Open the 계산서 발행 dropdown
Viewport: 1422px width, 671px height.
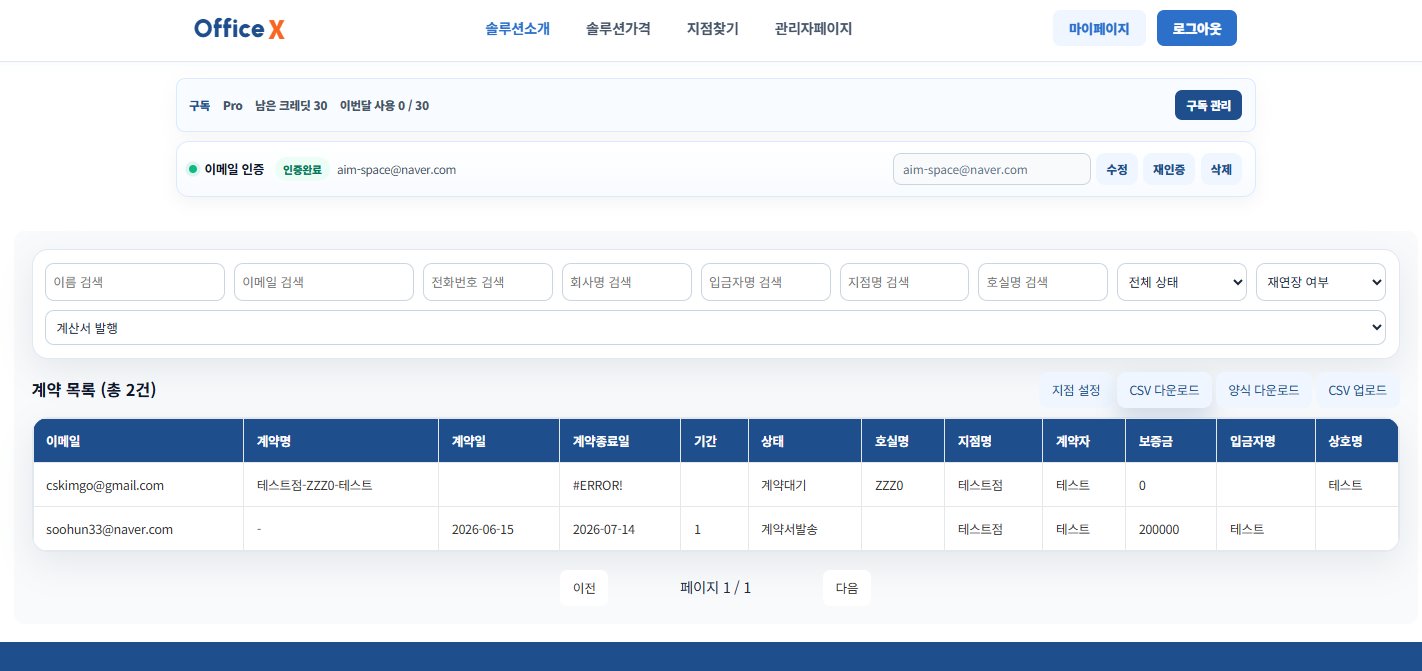715,327
